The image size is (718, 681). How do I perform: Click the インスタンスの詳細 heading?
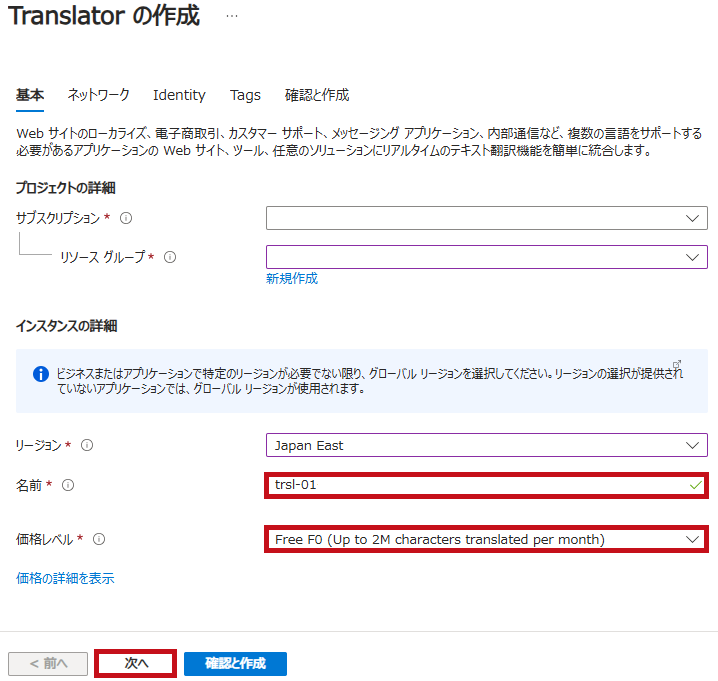67,326
